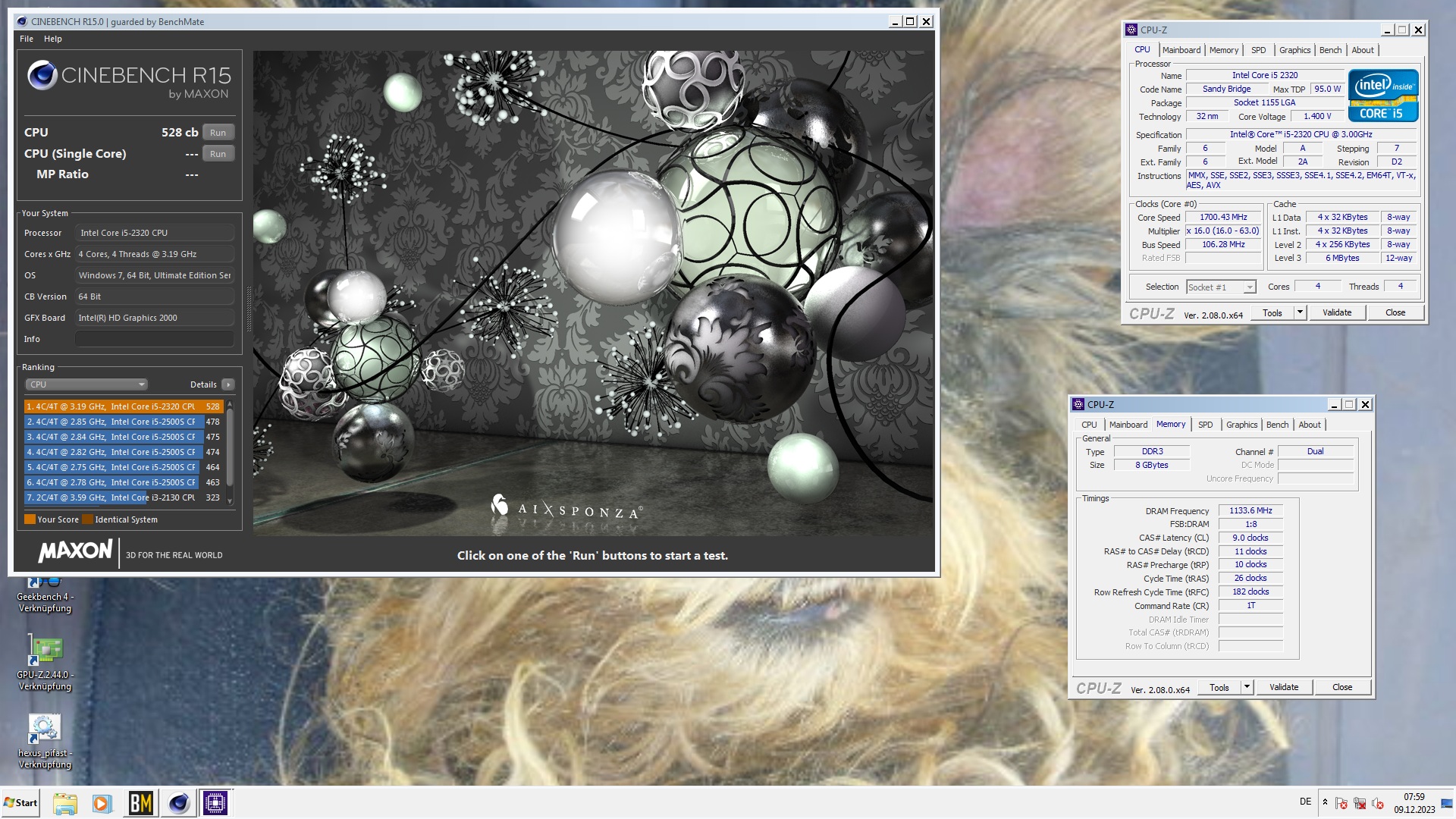Show hidden tray icons arrow
The image size is (1456, 819).
pyautogui.click(x=1325, y=802)
